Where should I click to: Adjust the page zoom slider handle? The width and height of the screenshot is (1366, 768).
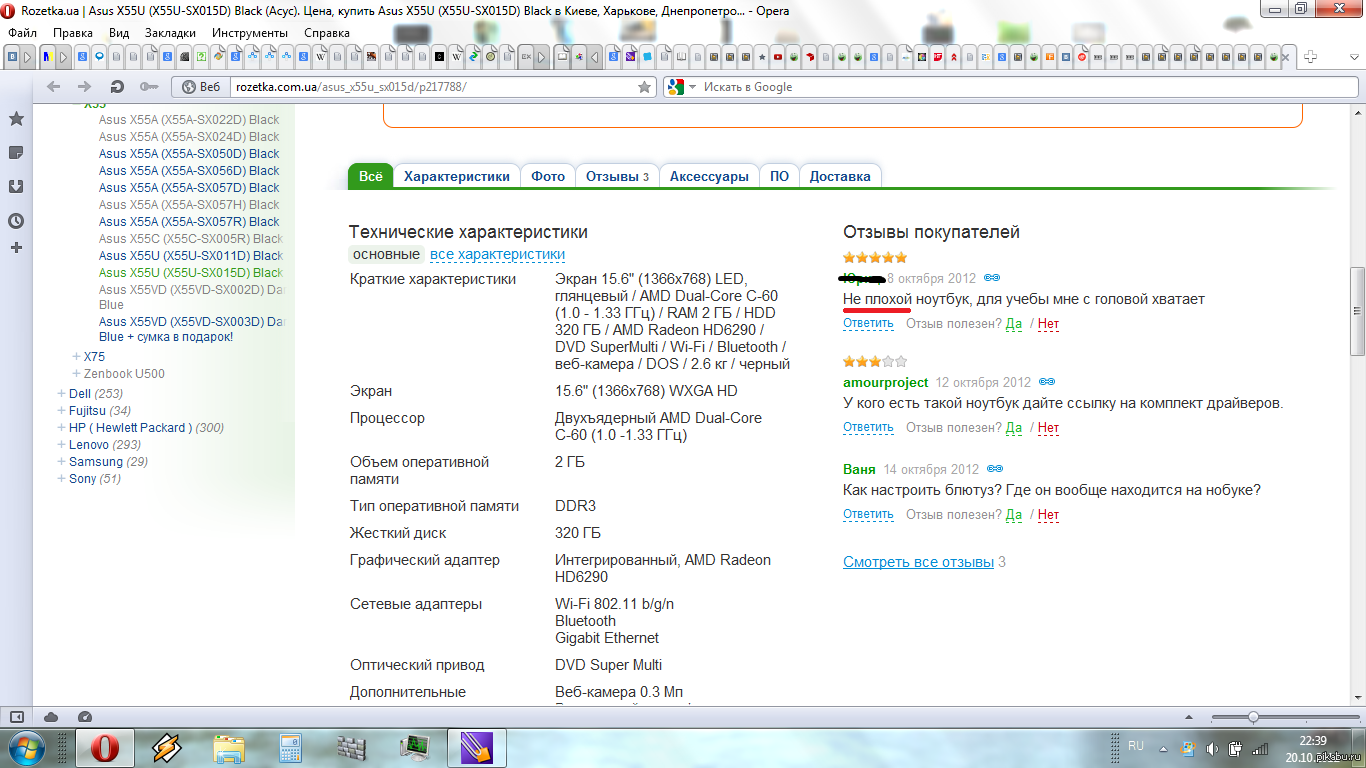point(1253,717)
